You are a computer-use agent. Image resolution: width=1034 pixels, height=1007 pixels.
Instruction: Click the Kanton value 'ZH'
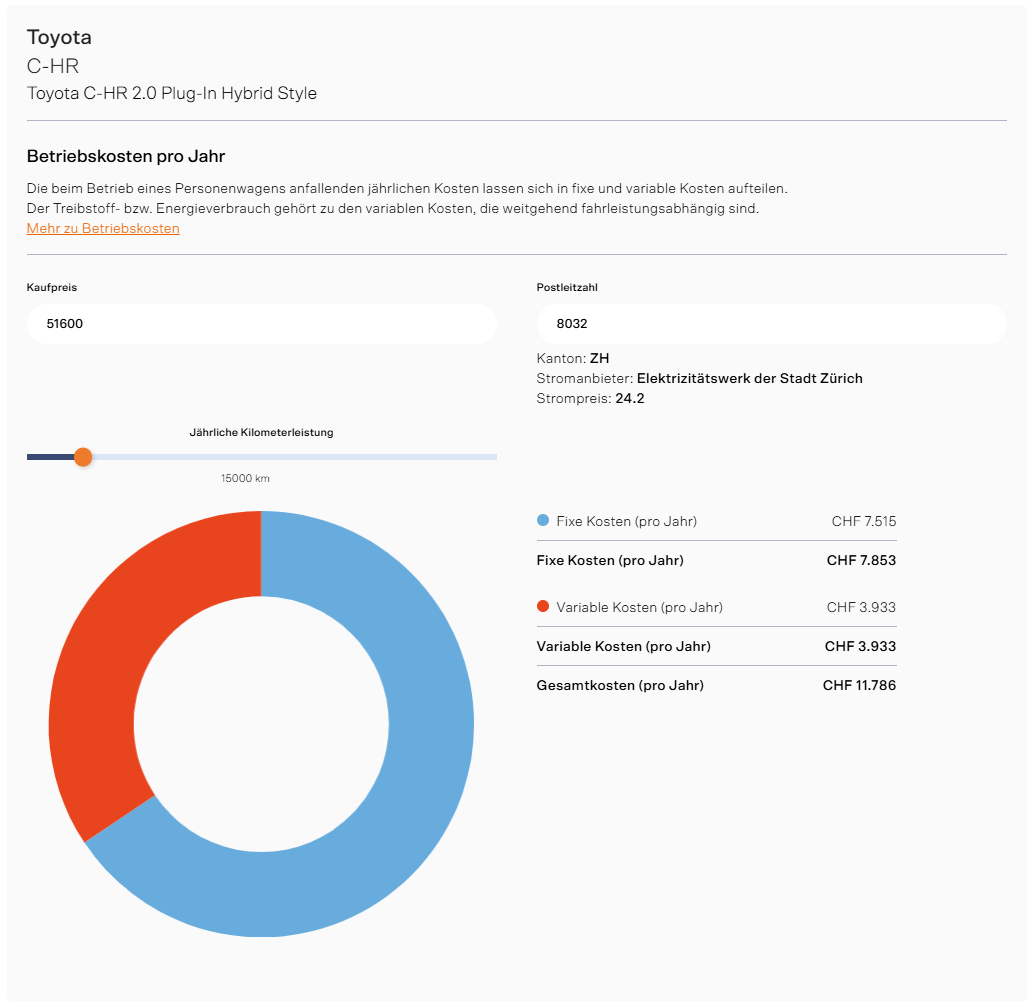599,359
